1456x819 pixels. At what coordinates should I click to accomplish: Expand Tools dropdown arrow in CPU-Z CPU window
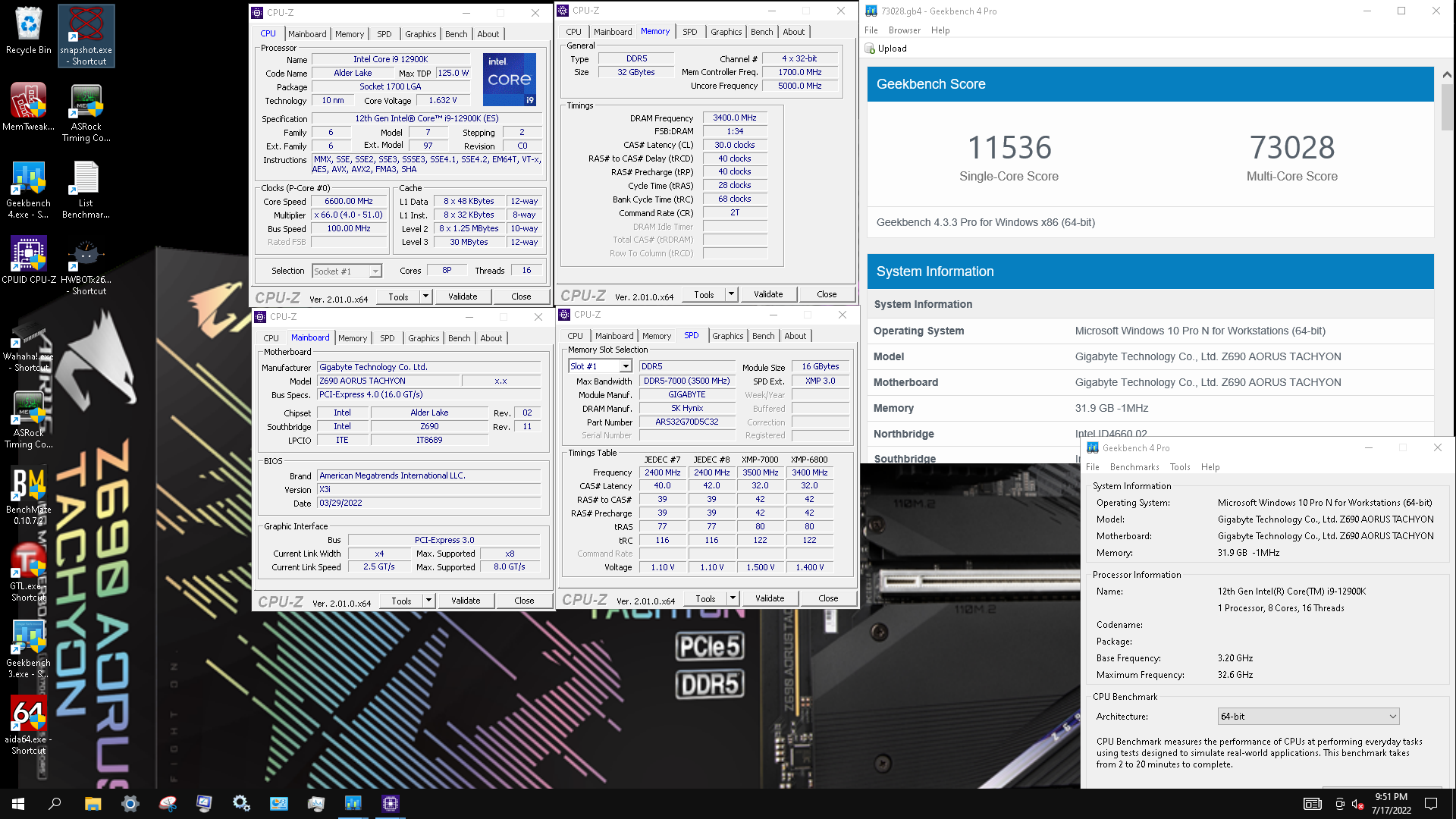425,297
